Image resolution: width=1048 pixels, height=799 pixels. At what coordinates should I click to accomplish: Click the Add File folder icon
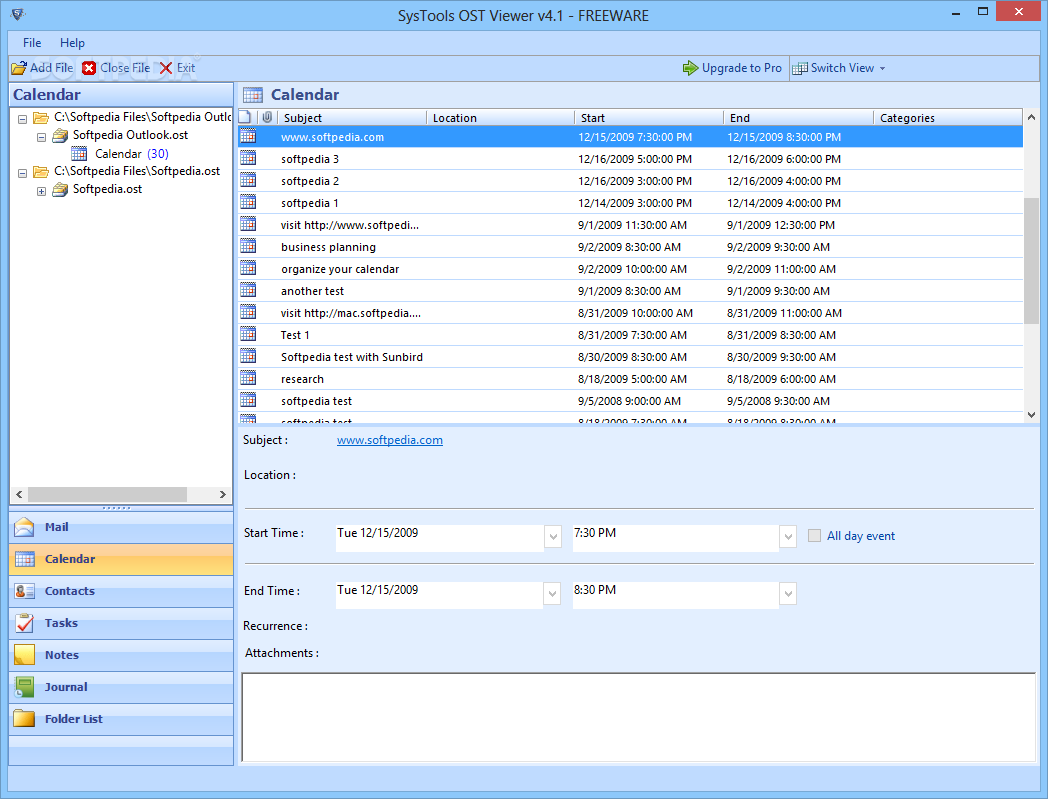pos(19,68)
